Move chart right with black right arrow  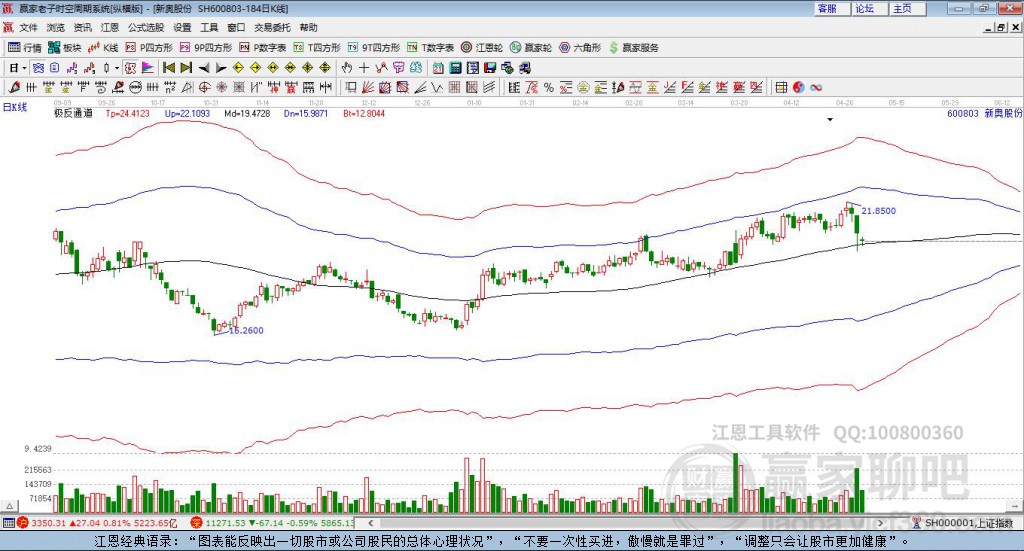221,68
